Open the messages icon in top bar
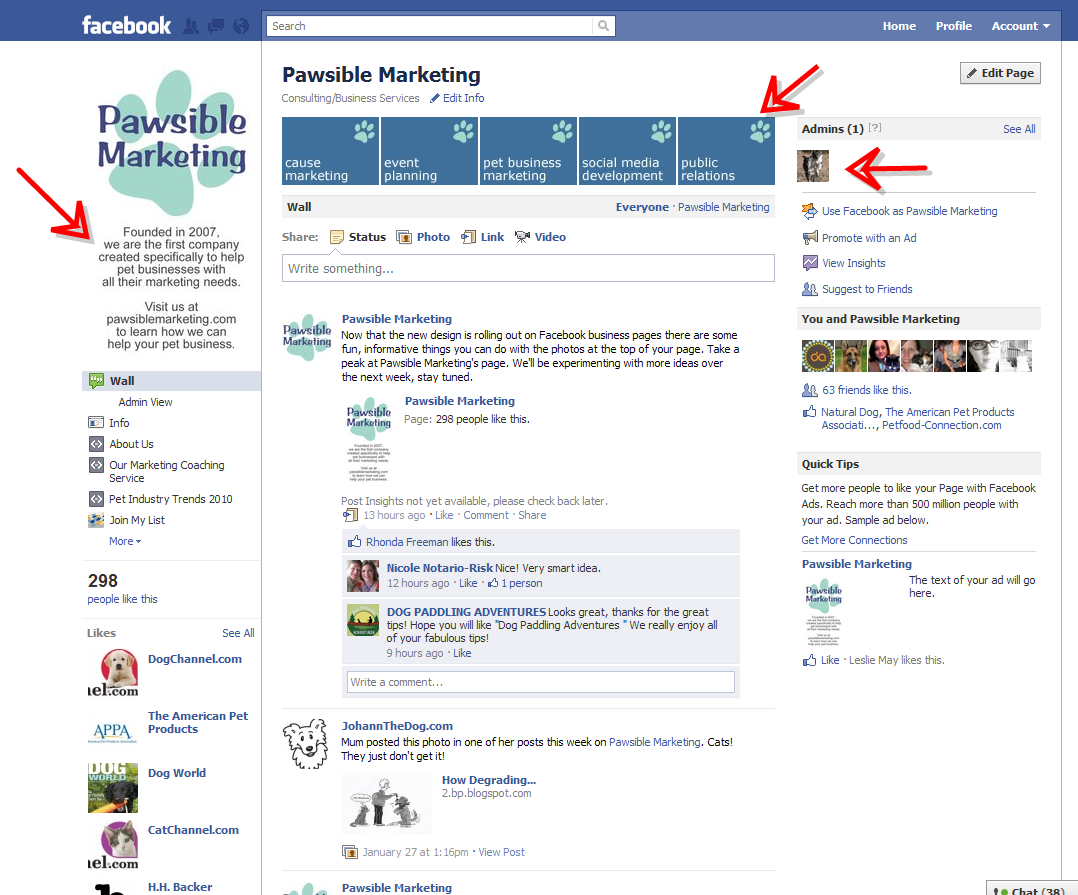This screenshot has width=1078, height=895. tap(215, 24)
